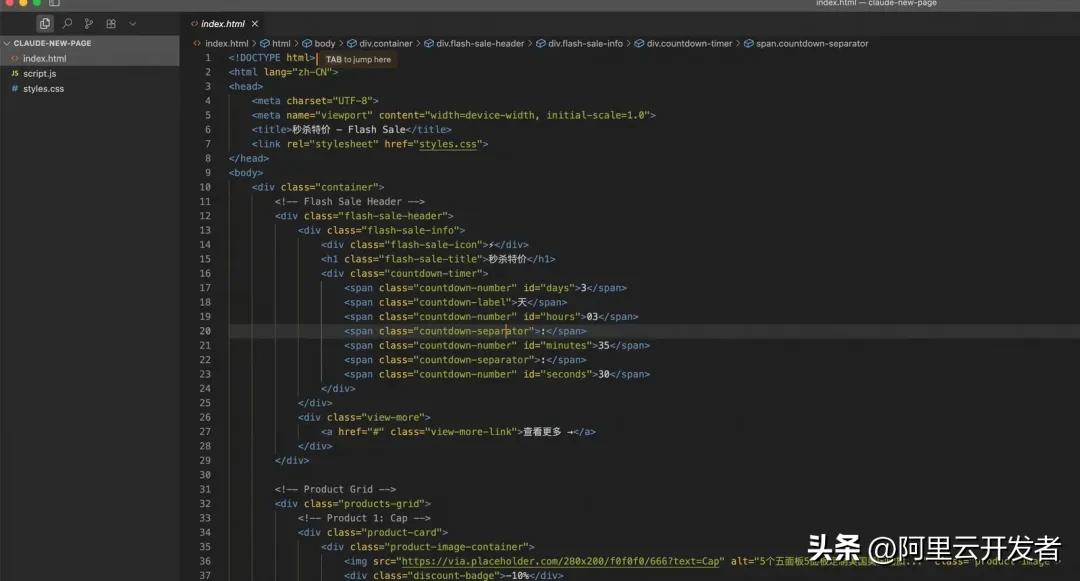Click the opening body tag line
The width and height of the screenshot is (1080, 581).
click(x=246, y=173)
